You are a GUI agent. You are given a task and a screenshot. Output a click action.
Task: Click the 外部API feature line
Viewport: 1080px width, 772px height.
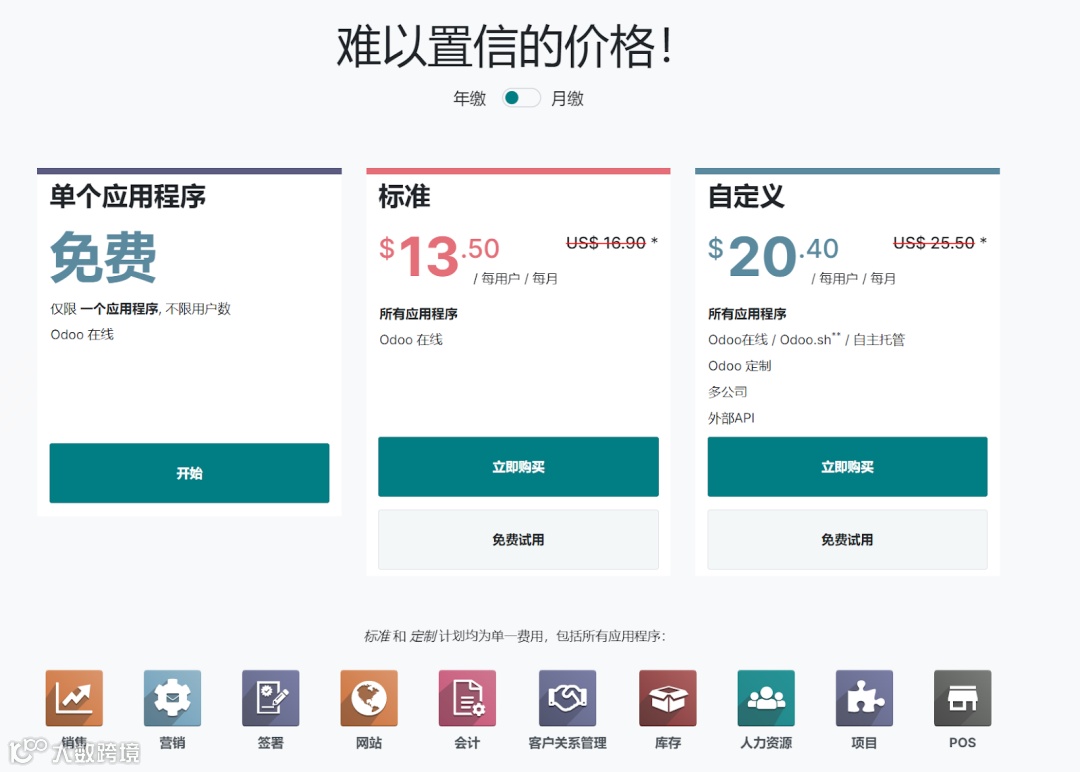pyautogui.click(x=731, y=418)
